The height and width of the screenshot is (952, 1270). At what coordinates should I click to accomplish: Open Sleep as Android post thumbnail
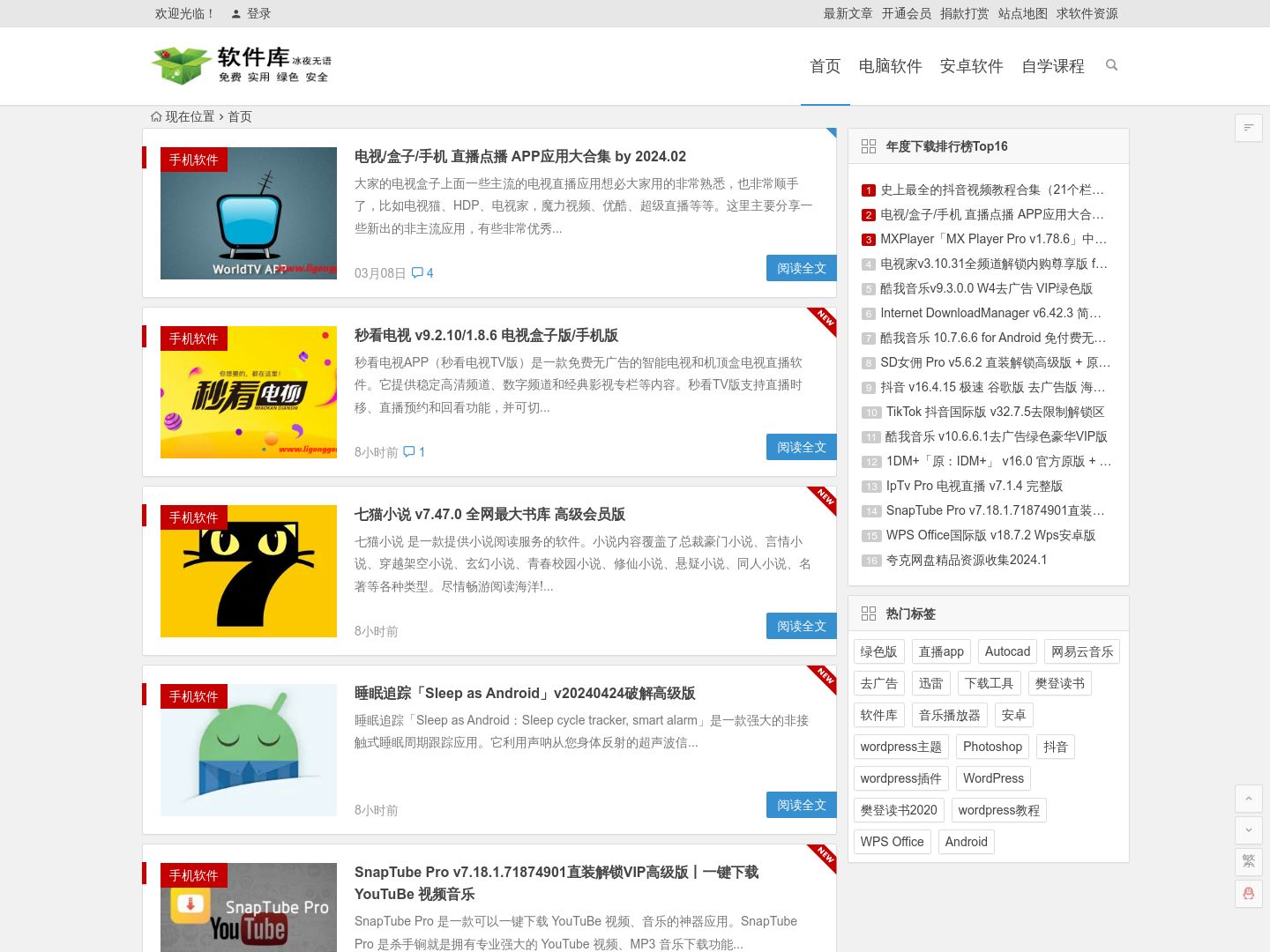(x=249, y=750)
